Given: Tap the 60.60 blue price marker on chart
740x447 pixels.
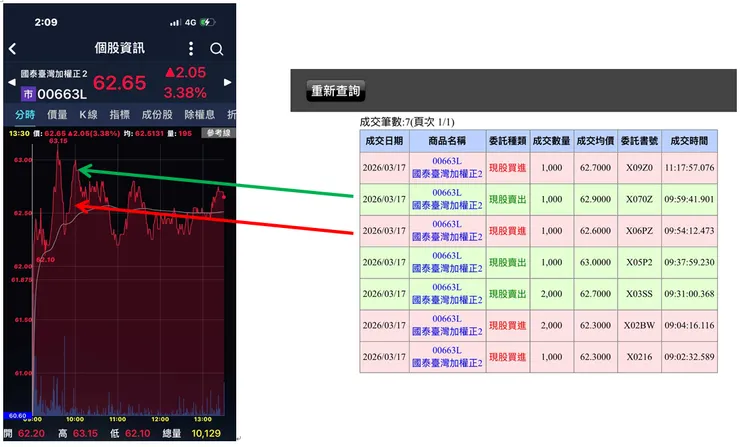Looking at the screenshot, I should (x=17, y=416).
